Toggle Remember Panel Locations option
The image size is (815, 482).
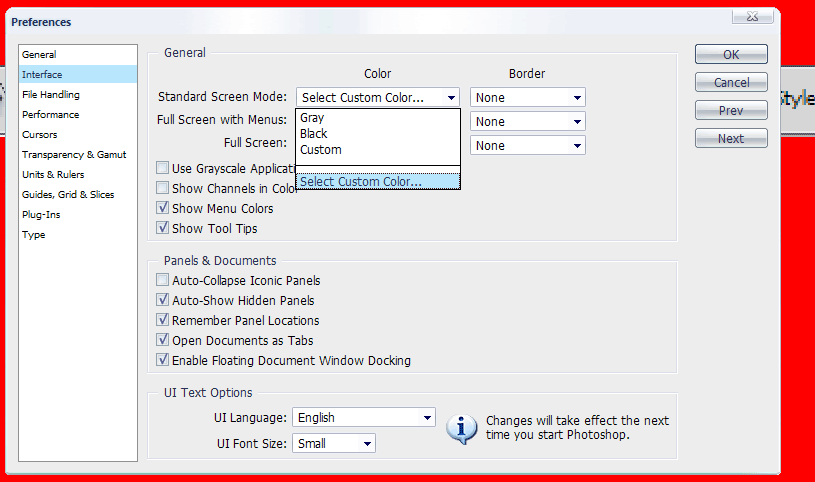tap(163, 320)
